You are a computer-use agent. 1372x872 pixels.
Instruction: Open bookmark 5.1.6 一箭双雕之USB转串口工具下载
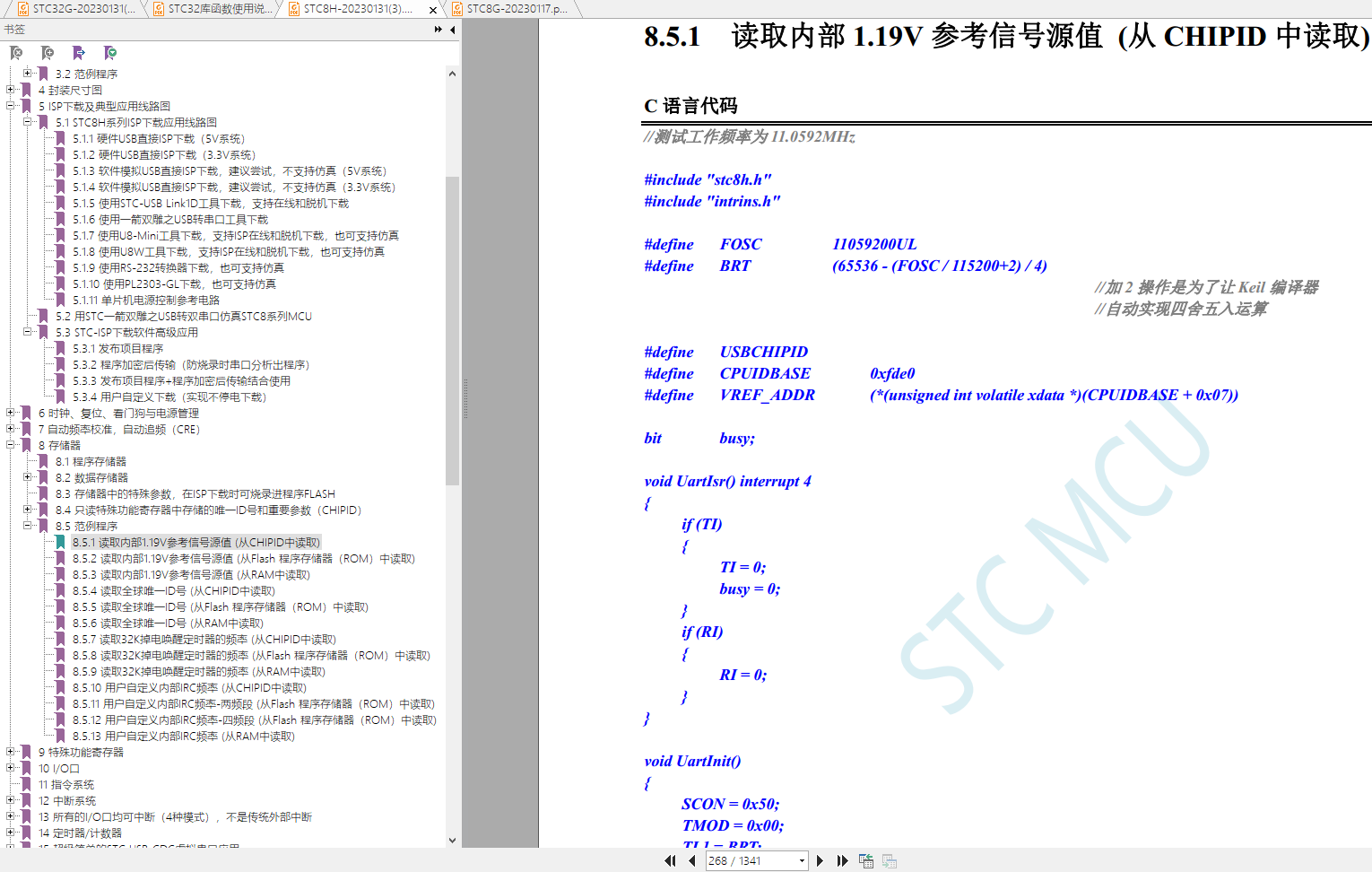pos(170,220)
